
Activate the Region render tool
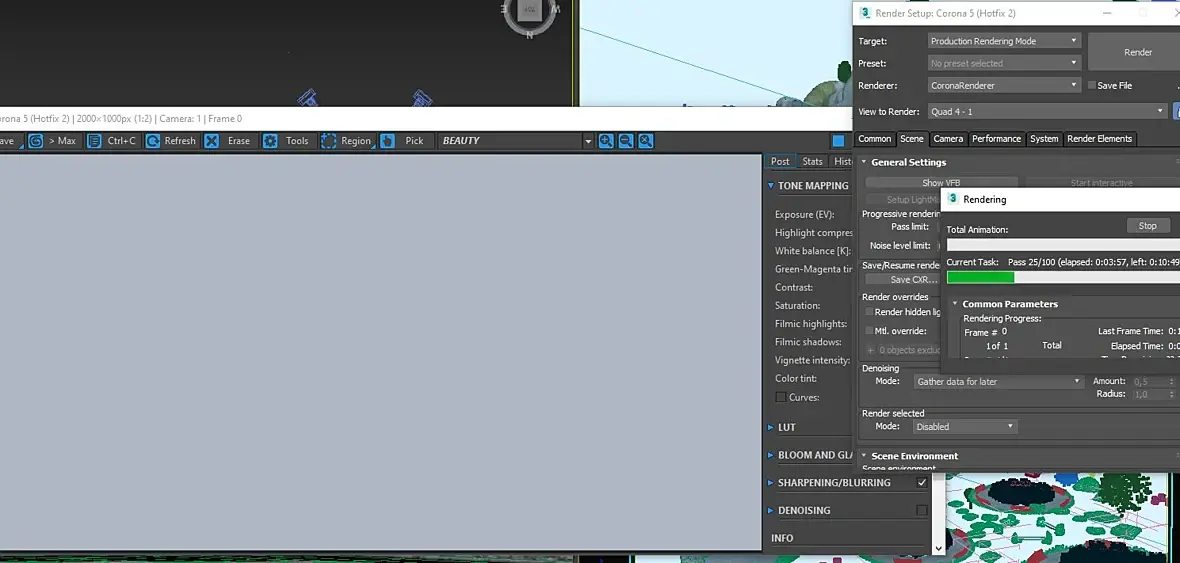pos(346,141)
